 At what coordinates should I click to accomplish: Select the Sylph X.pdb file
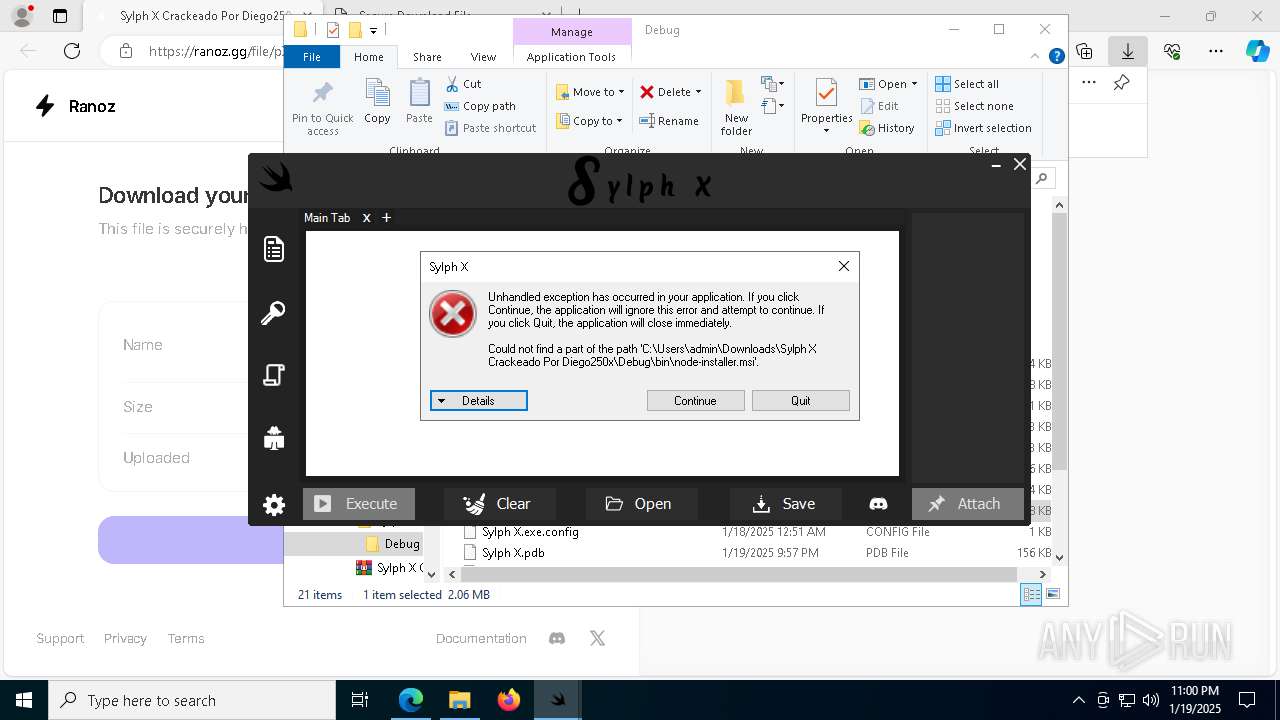click(x=513, y=553)
